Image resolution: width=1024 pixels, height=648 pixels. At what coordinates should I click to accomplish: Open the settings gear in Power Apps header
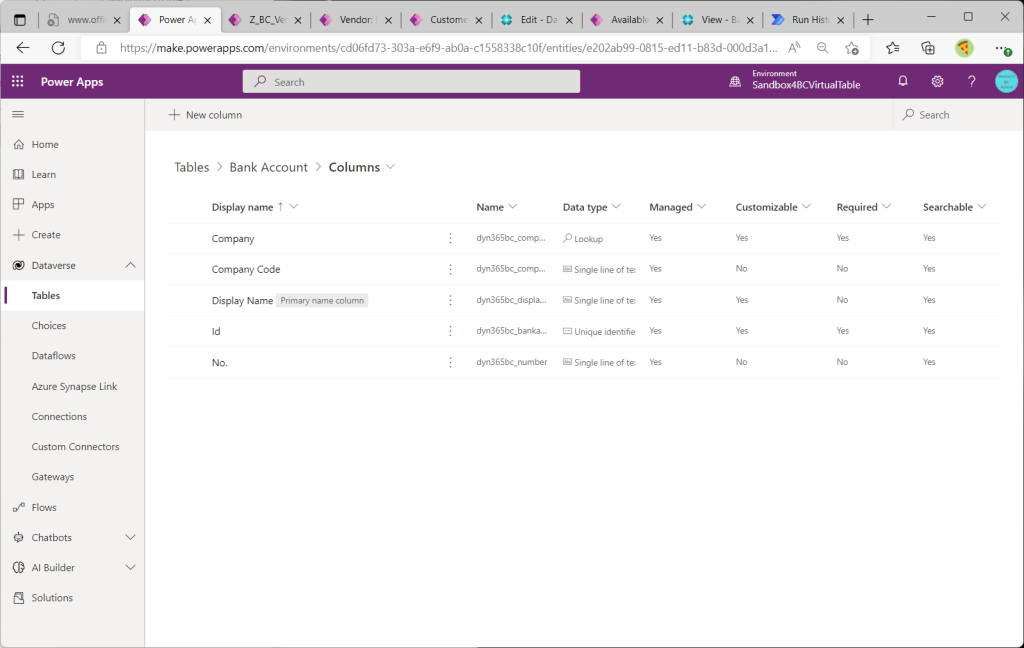[x=937, y=82]
